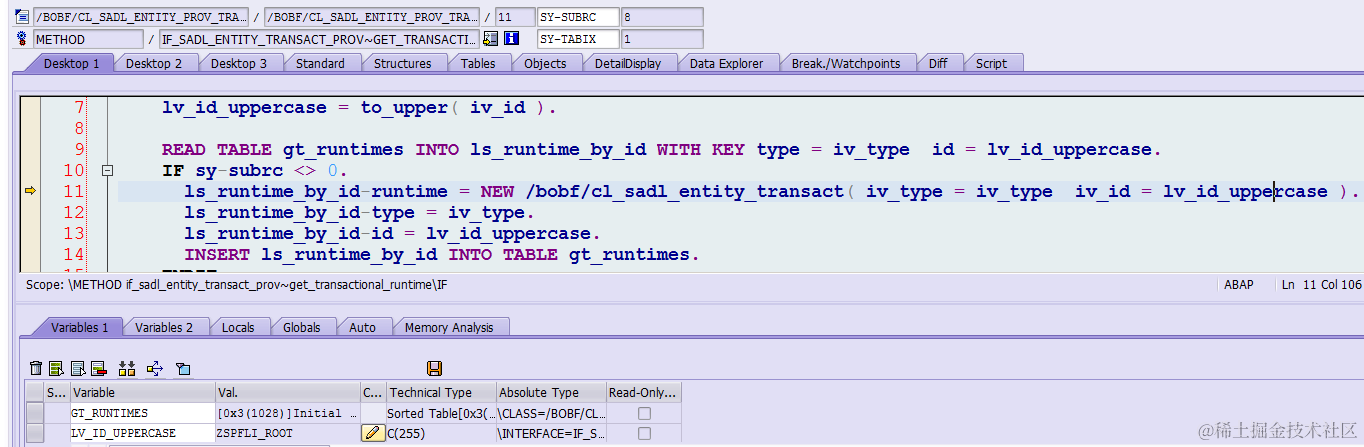The width and height of the screenshot is (1364, 447).
Task: Open the Standard tab
Action: click(x=320, y=63)
